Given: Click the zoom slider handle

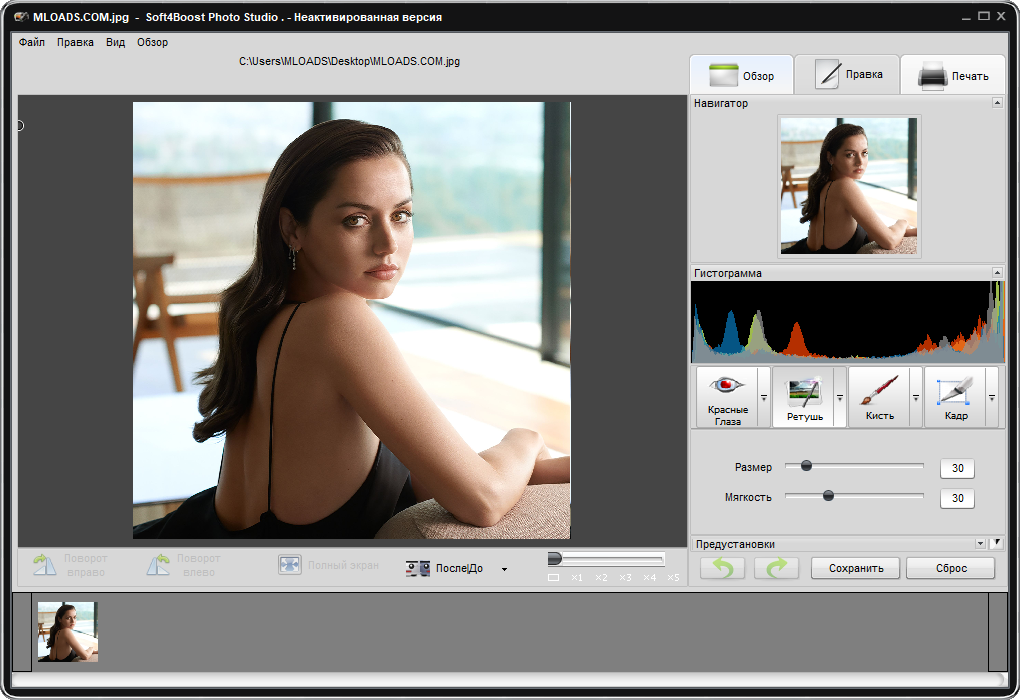Looking at the screenshot, I should pos(555,559).
